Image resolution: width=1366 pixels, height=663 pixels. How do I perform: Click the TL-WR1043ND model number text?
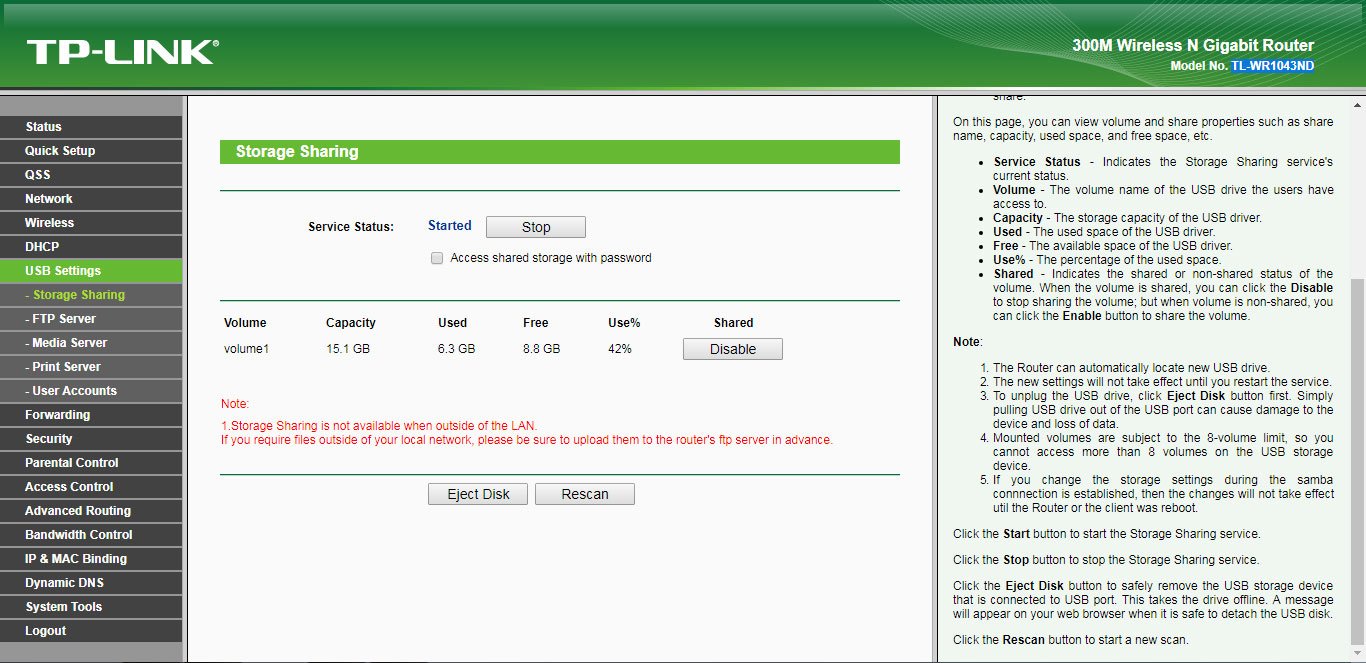tap(1272, 66)
